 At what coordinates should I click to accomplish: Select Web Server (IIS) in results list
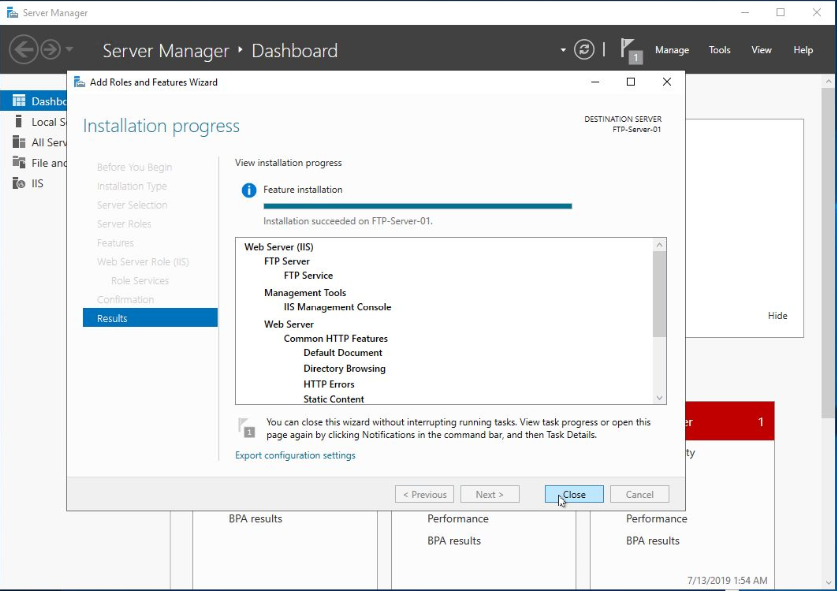(x=279, y=247)
